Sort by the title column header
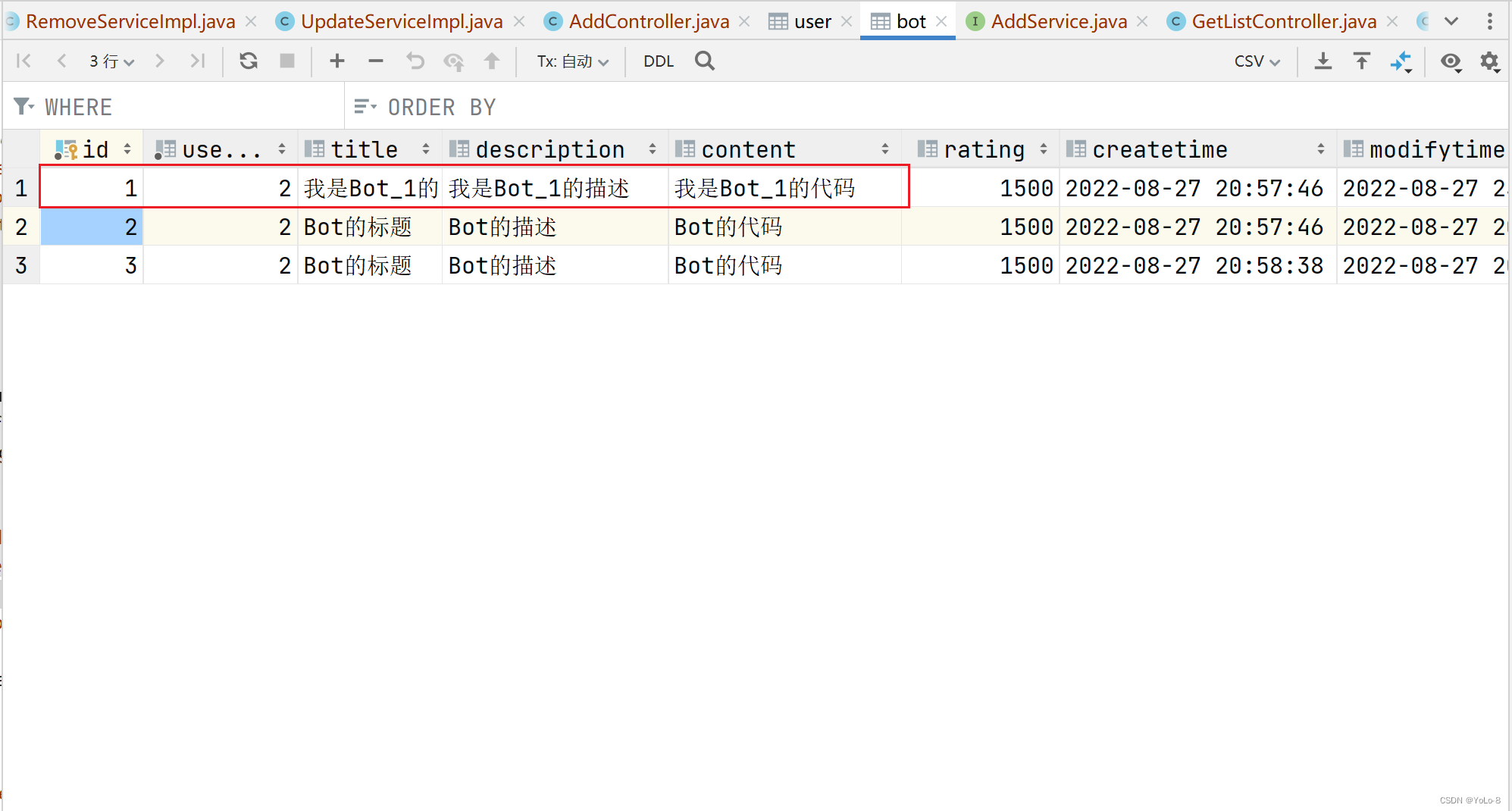1512x811 pixels. pyautogui.click(x=370, y=149)
